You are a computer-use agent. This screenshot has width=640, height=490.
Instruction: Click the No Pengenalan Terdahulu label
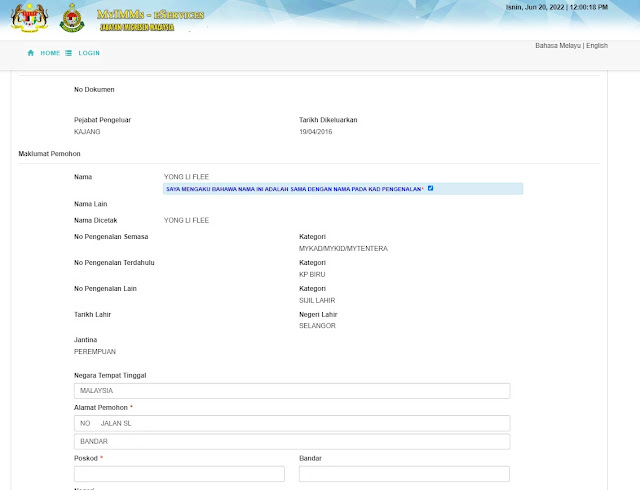114,263
